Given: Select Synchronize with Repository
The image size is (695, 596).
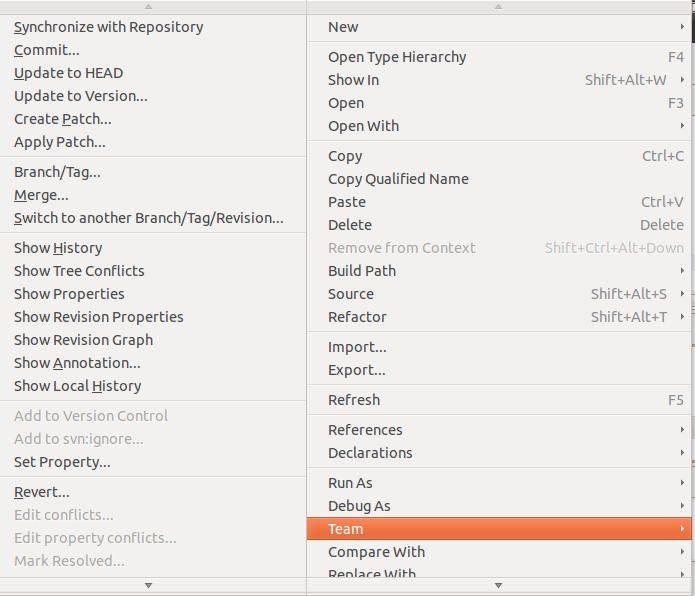Looking at the screenshot, I should (x=108, y=27).
